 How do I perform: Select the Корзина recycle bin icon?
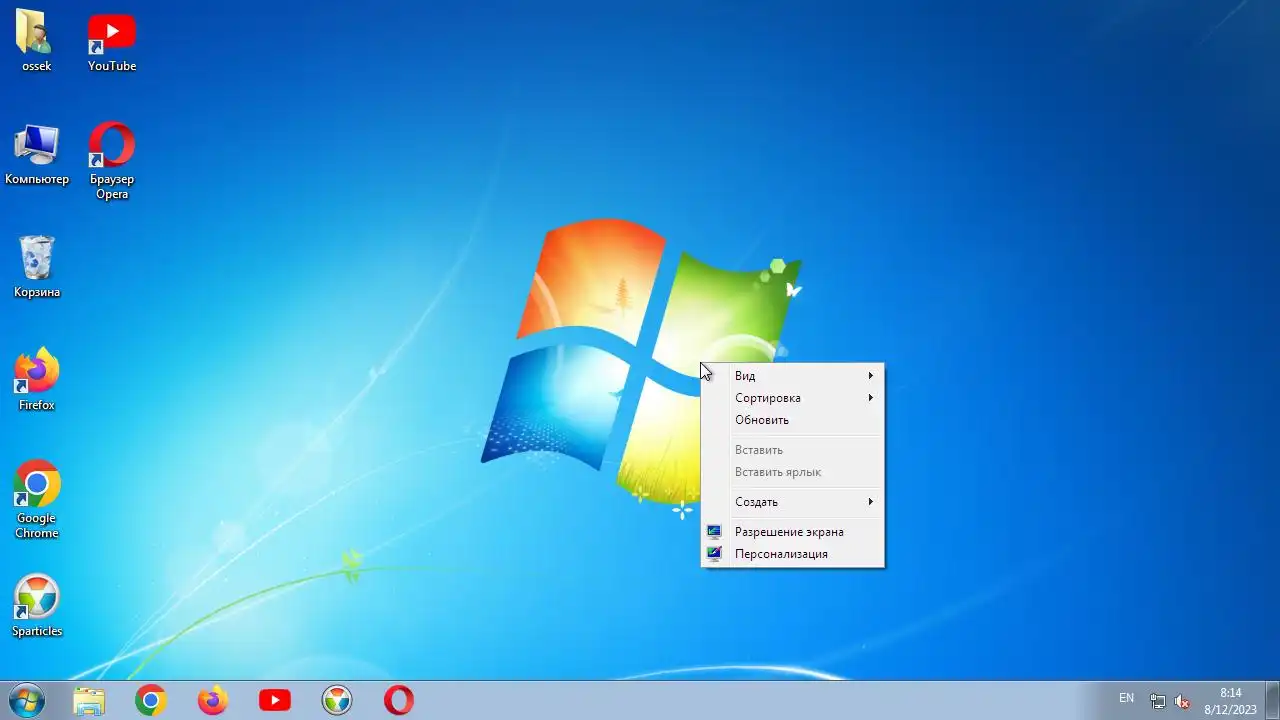point(37,267)
